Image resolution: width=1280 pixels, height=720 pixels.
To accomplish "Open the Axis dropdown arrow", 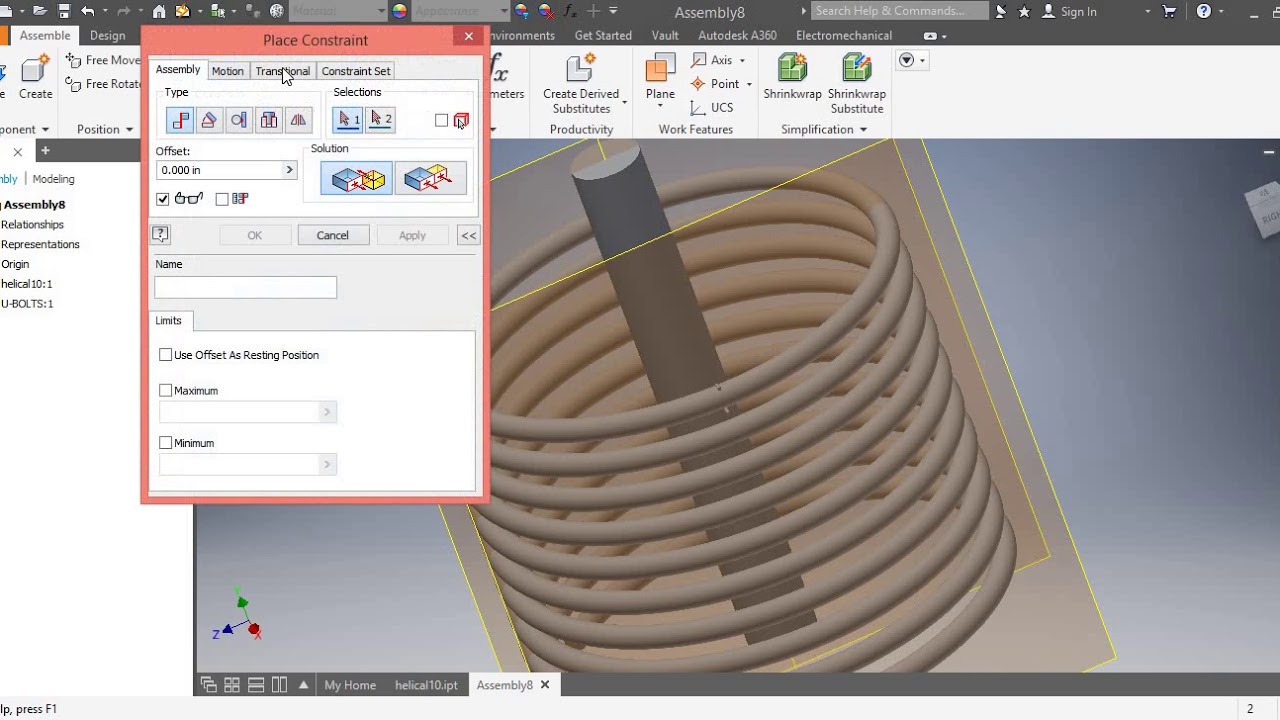I will 742,61.
